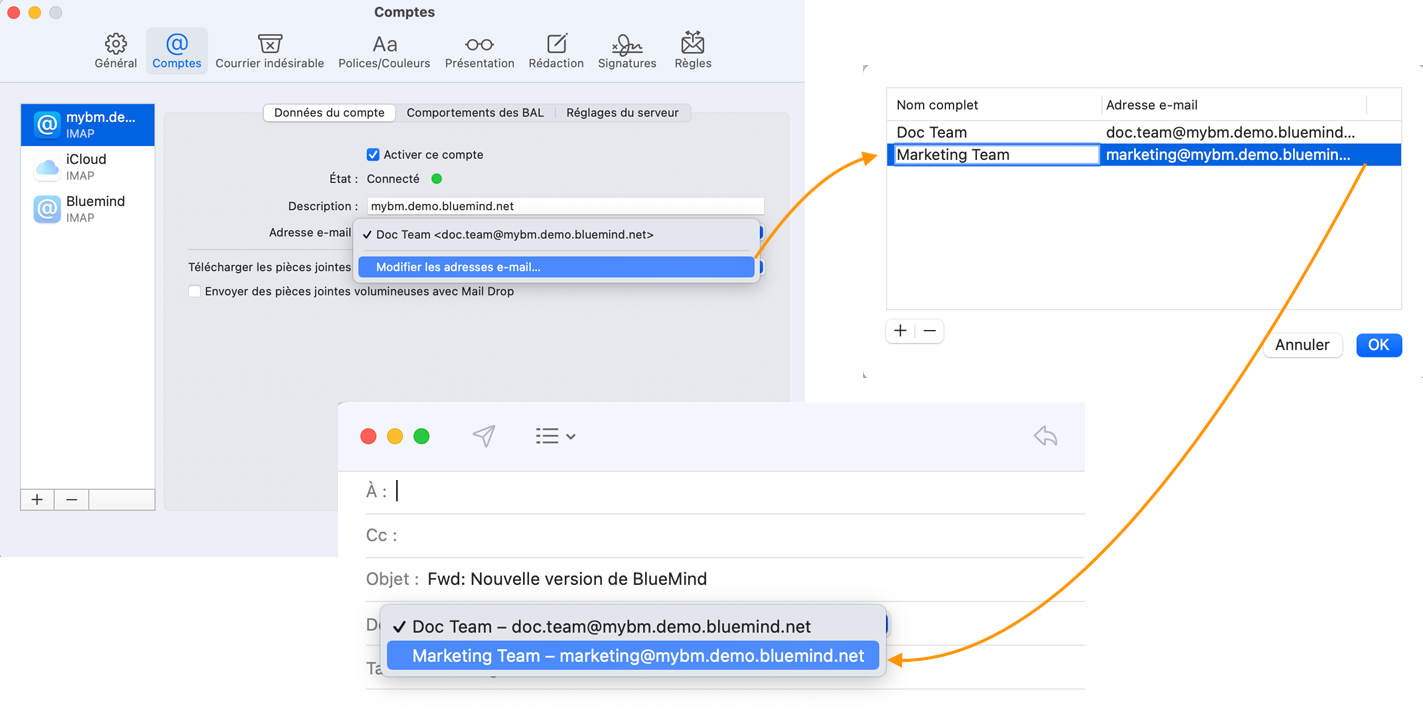Image resolution: width=1423 pixels, height=712 pixels.
Task: Open the Général preferences pane
Action: pos(116,50)
